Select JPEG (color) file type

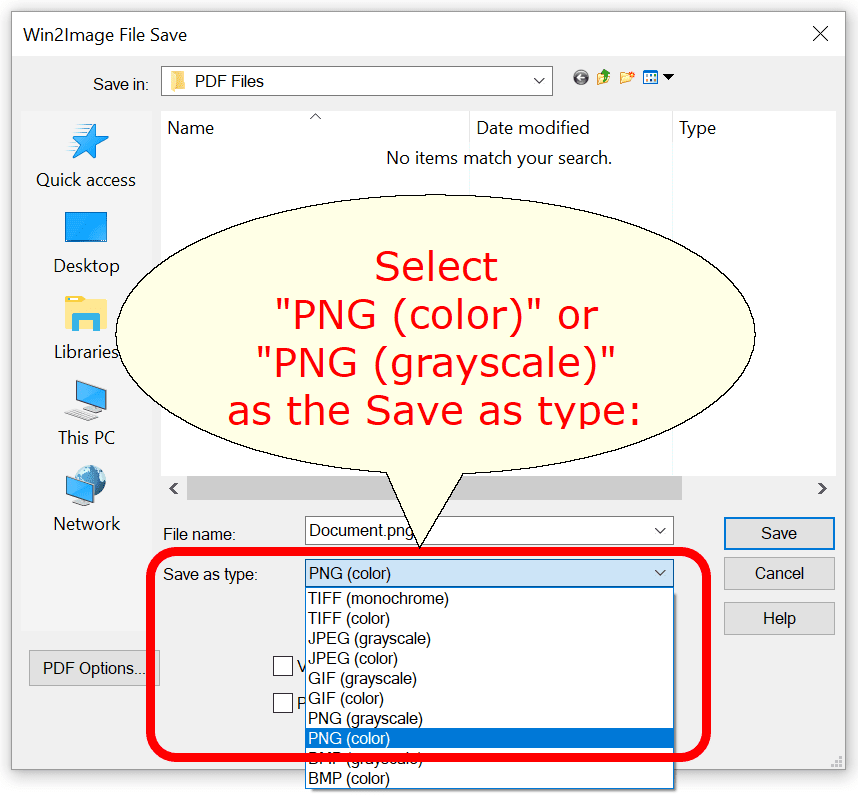(489, 658)
